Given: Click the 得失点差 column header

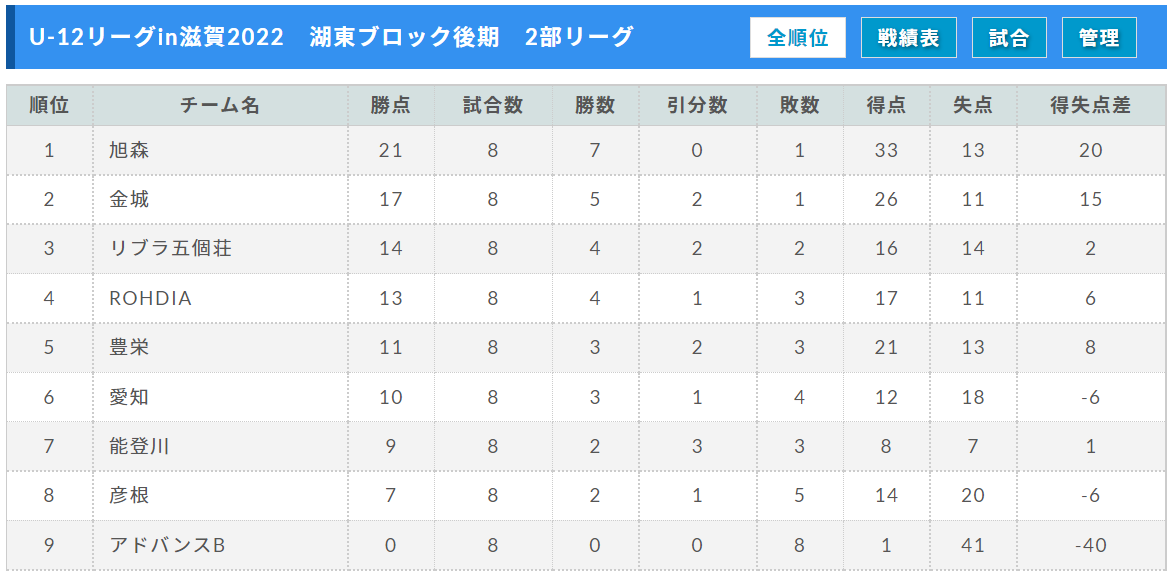Looking at the screenshot, I should point(1090,106).
